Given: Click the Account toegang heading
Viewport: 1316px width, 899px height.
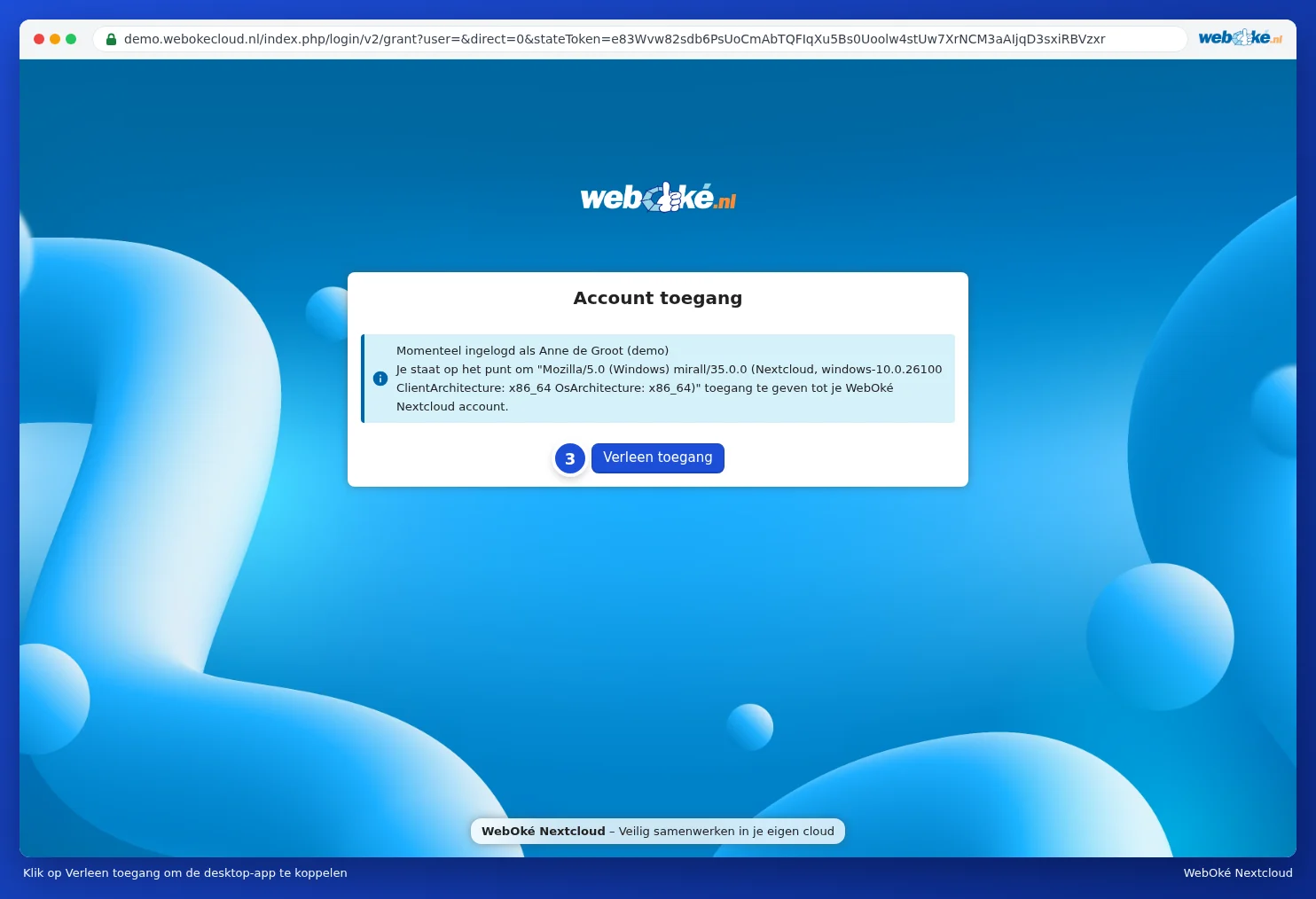Looking at the screenshot, I should click(x=658, y=298).
